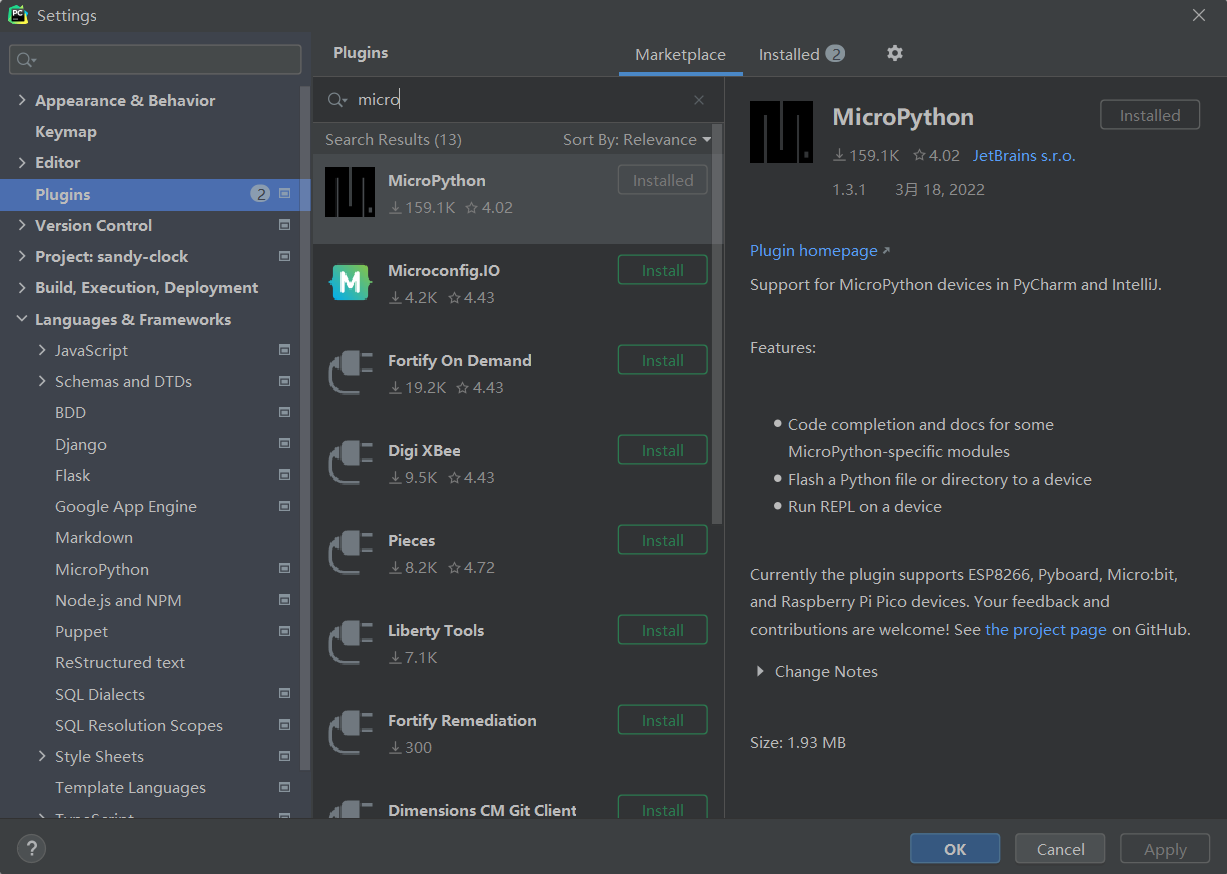
Task: Expand the Version Control node
Action: pos(22,225)
